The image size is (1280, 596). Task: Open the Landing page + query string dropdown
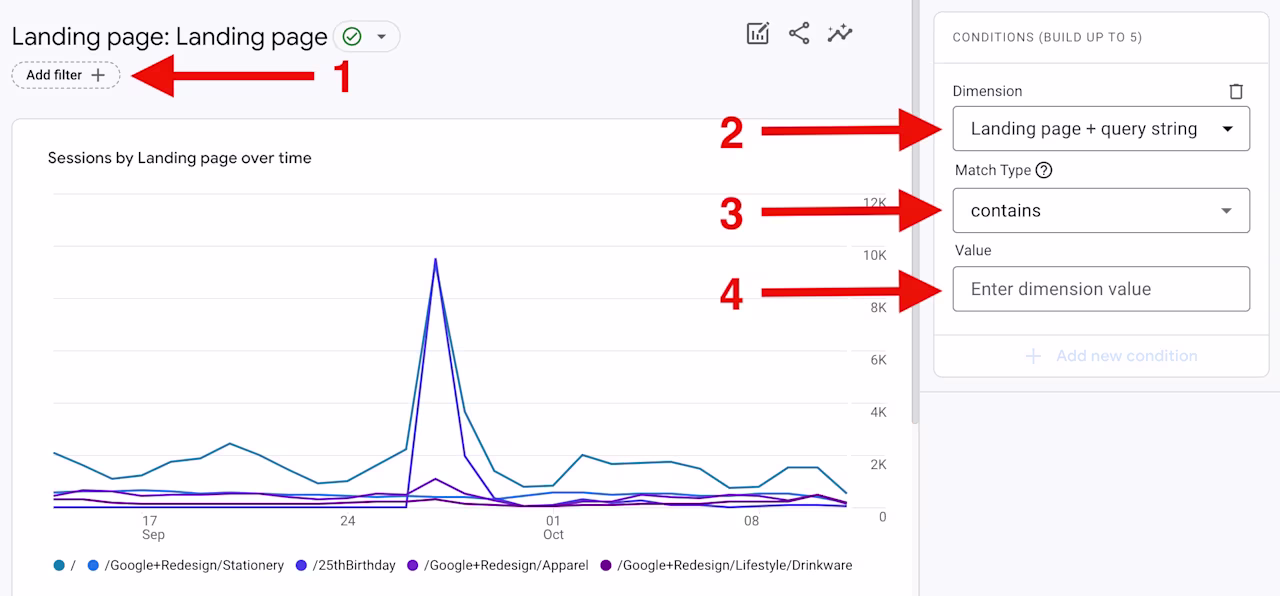(1101, 129)
